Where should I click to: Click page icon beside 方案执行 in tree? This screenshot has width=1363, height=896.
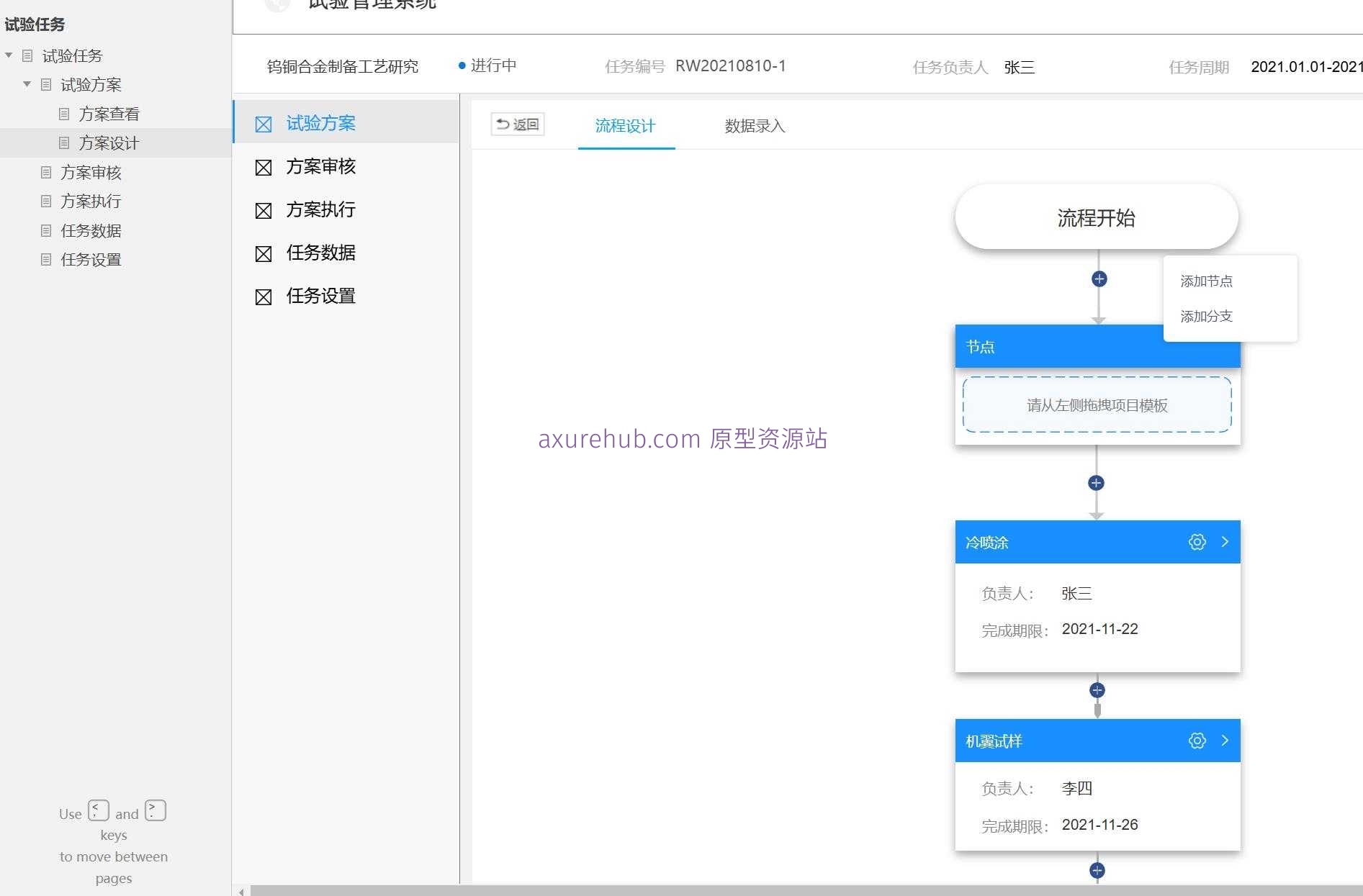[46, 201]
